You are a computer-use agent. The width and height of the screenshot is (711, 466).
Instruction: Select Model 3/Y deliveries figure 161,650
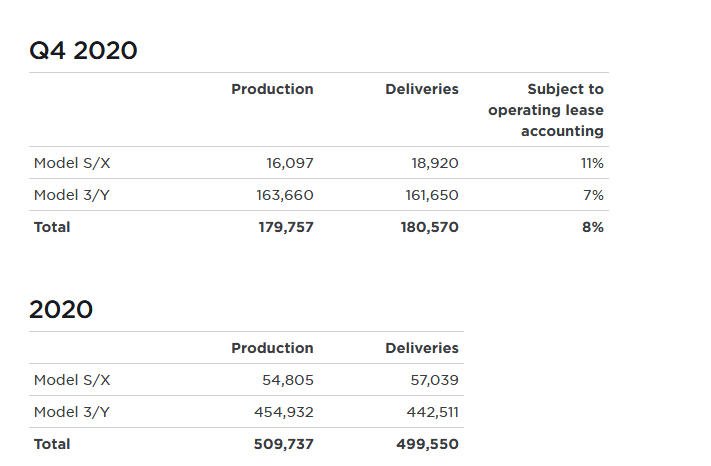[432, 195]
